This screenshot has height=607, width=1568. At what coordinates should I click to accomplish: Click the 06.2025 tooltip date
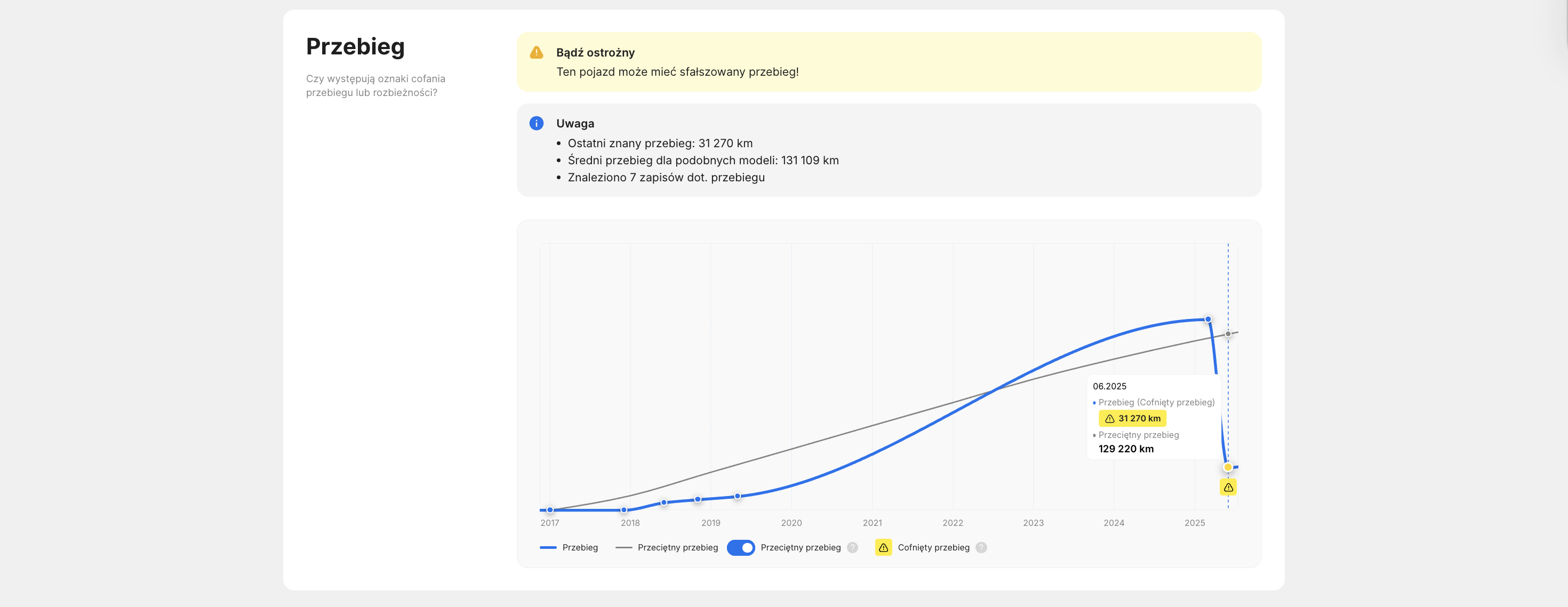pos(1109,387)
